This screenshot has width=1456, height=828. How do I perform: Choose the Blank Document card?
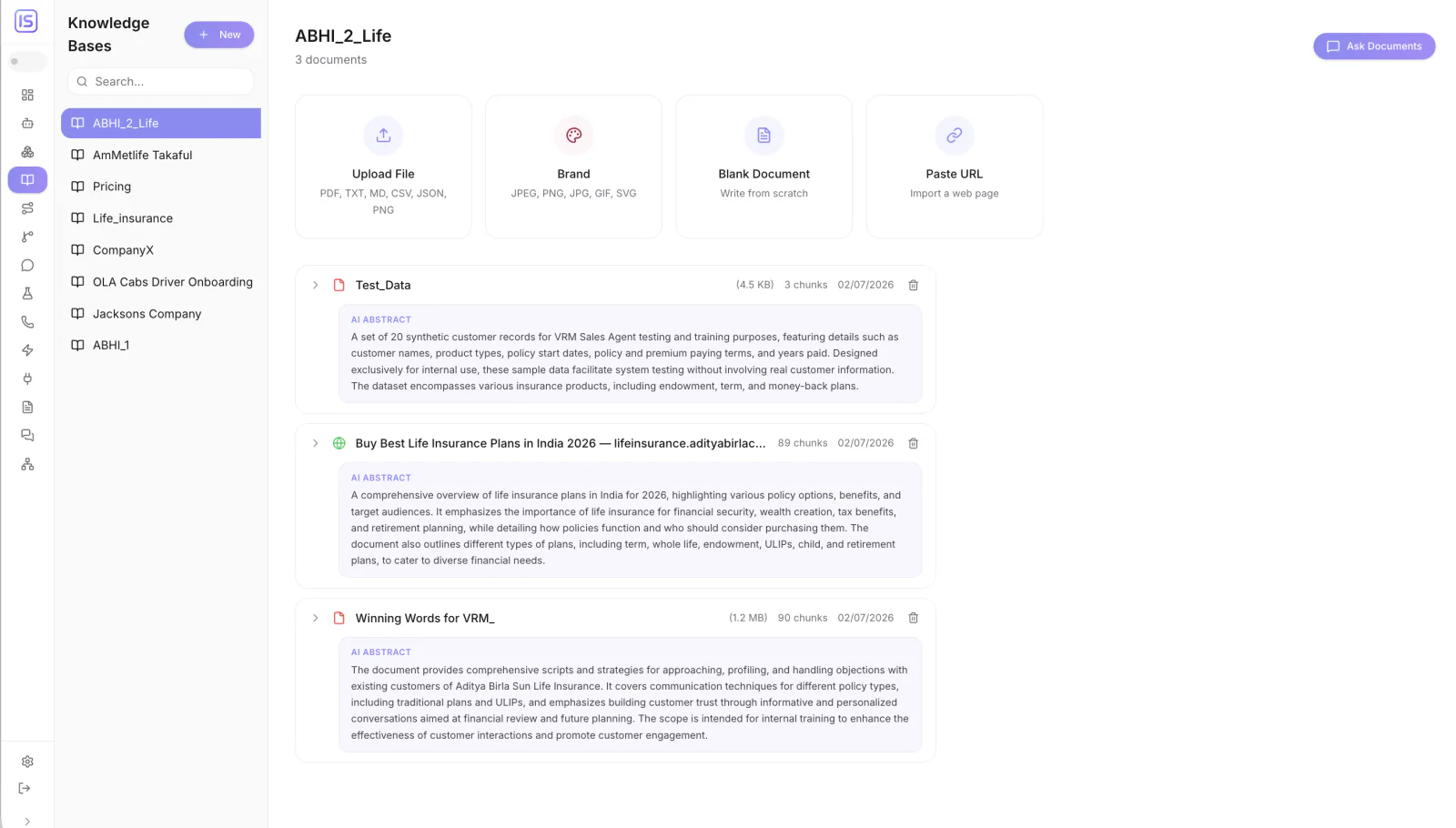[x=763, y=167]
